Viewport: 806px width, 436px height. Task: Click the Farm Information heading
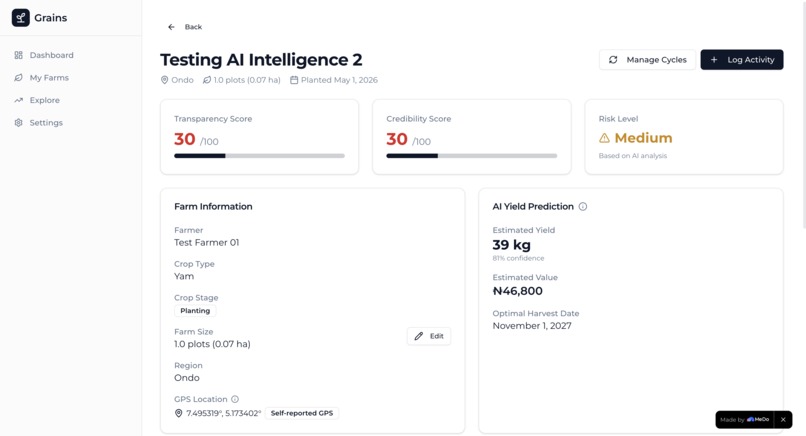pyautogui.click(x=213, y=207)
